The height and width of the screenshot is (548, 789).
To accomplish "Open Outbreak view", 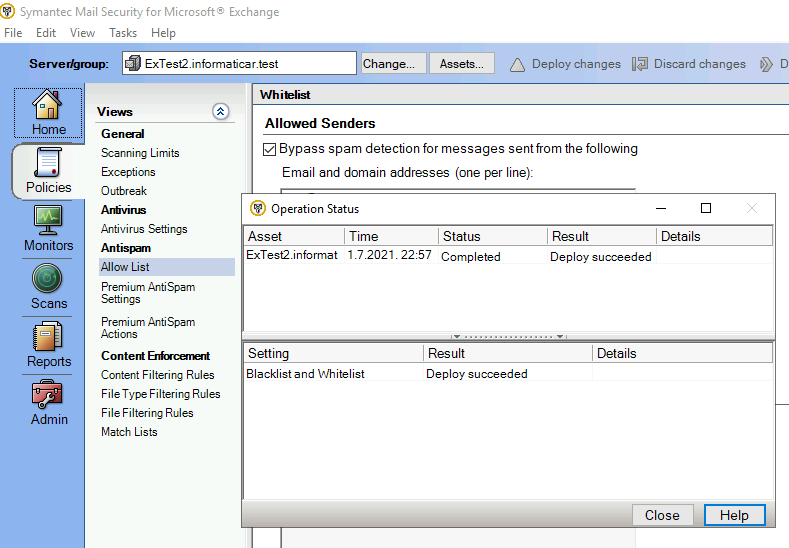I will pos(124,191).
